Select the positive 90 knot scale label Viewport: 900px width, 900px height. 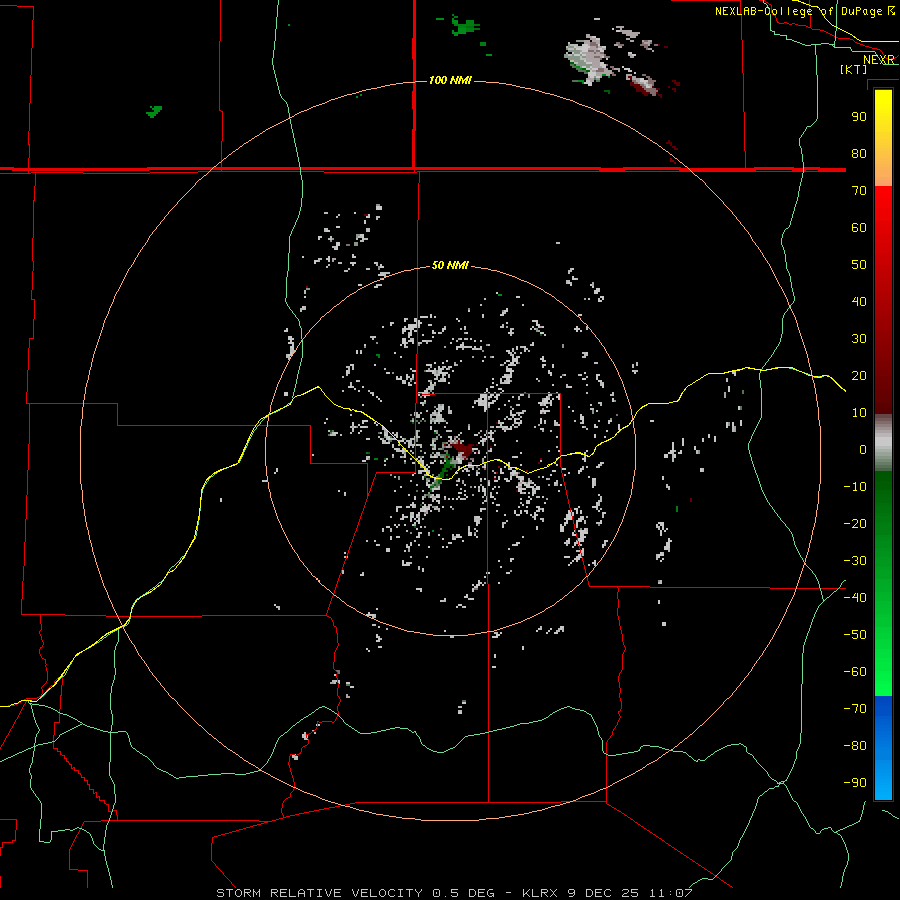point(859,117)
